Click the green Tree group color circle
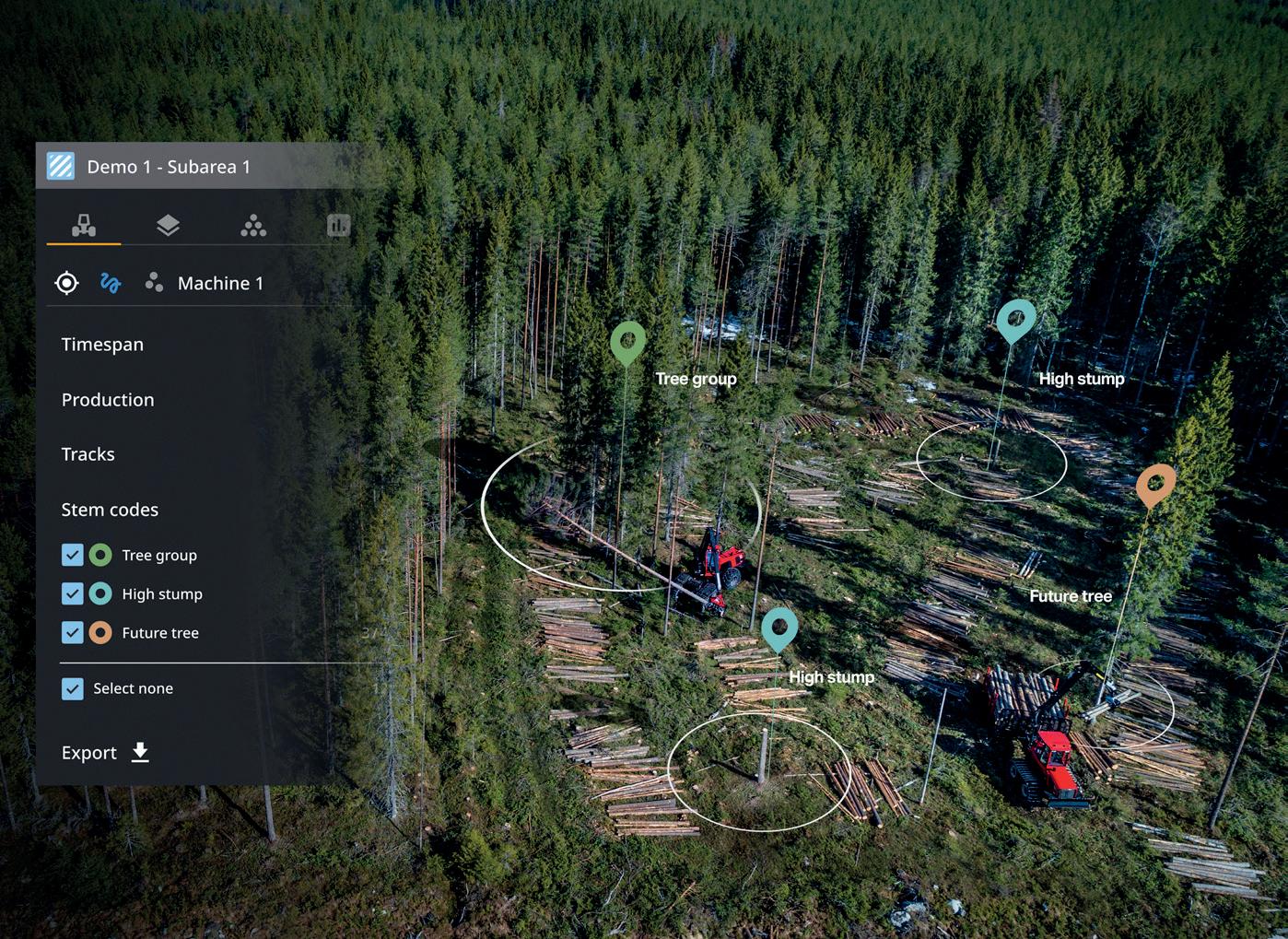 tap(100, 555)
